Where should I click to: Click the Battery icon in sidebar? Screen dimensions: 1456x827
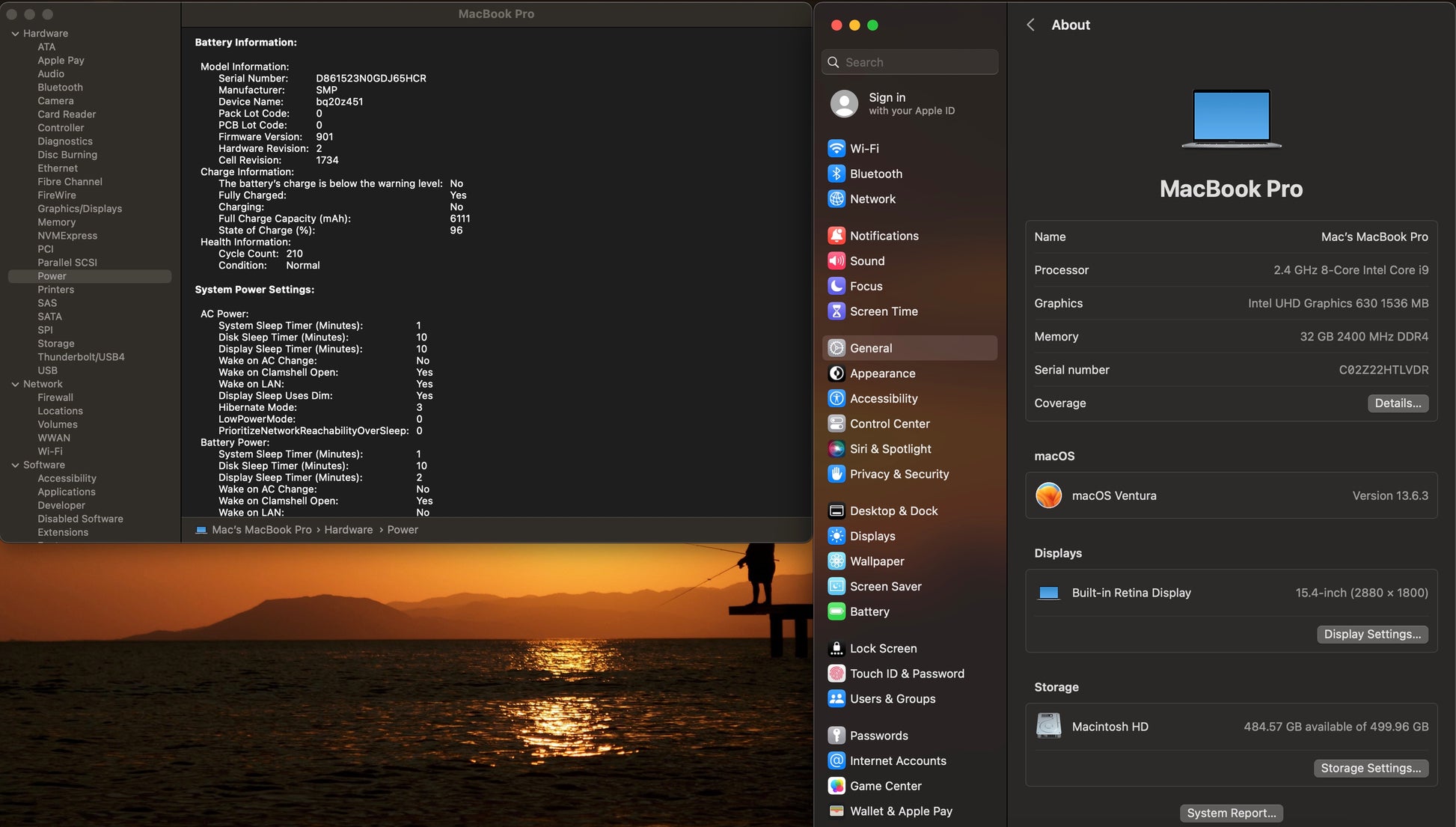[836, 611]
